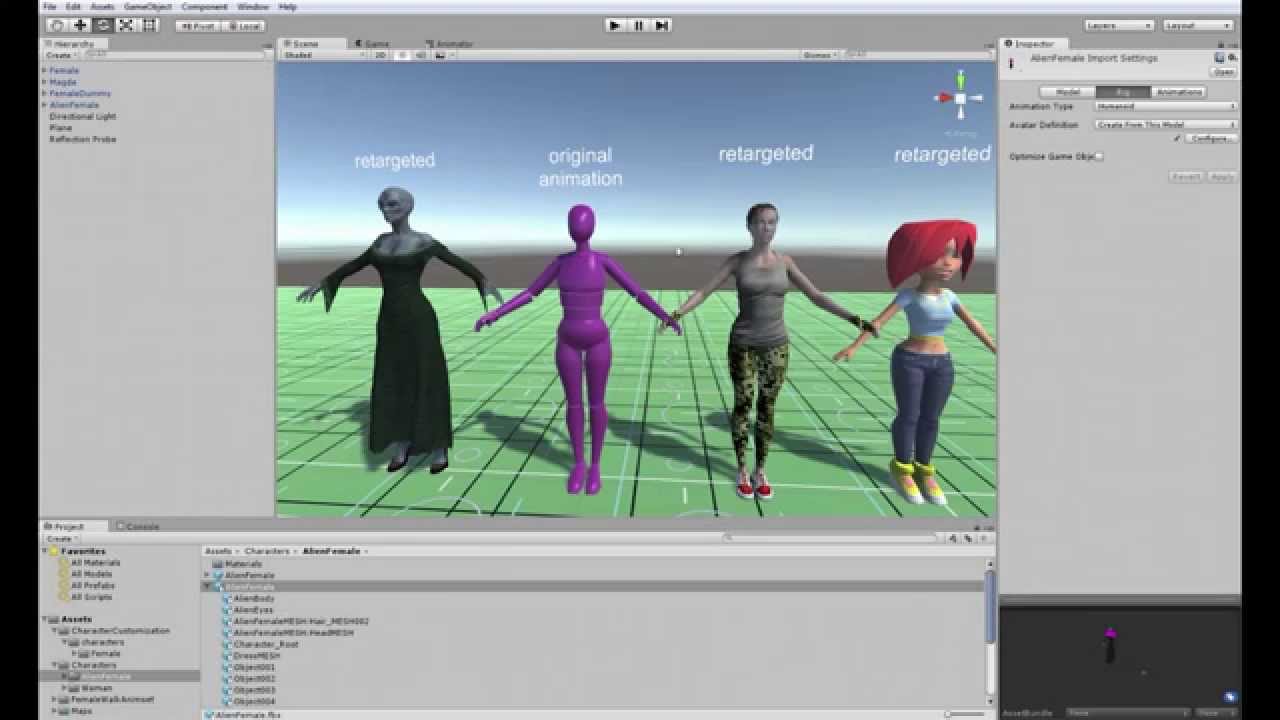Select the Rect transform tool
This screenshot has width=1280, height=720.
[149, 25]
